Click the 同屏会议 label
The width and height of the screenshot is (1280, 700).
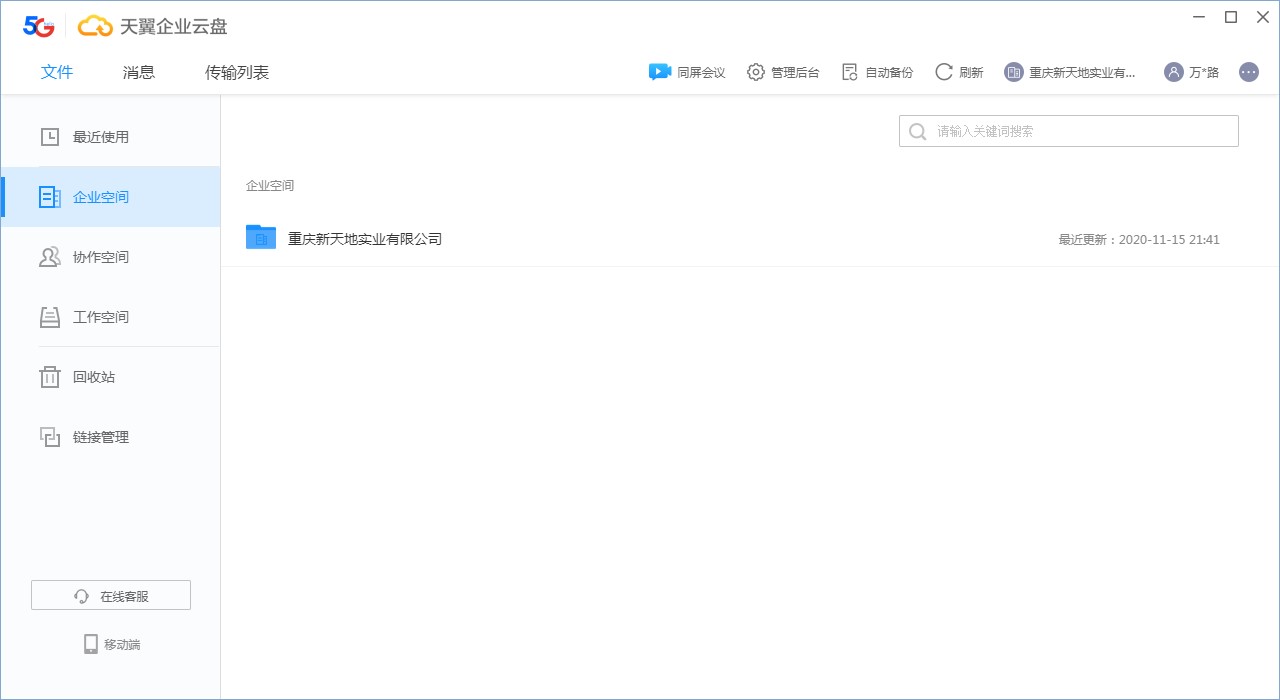(x=701, y=72)
